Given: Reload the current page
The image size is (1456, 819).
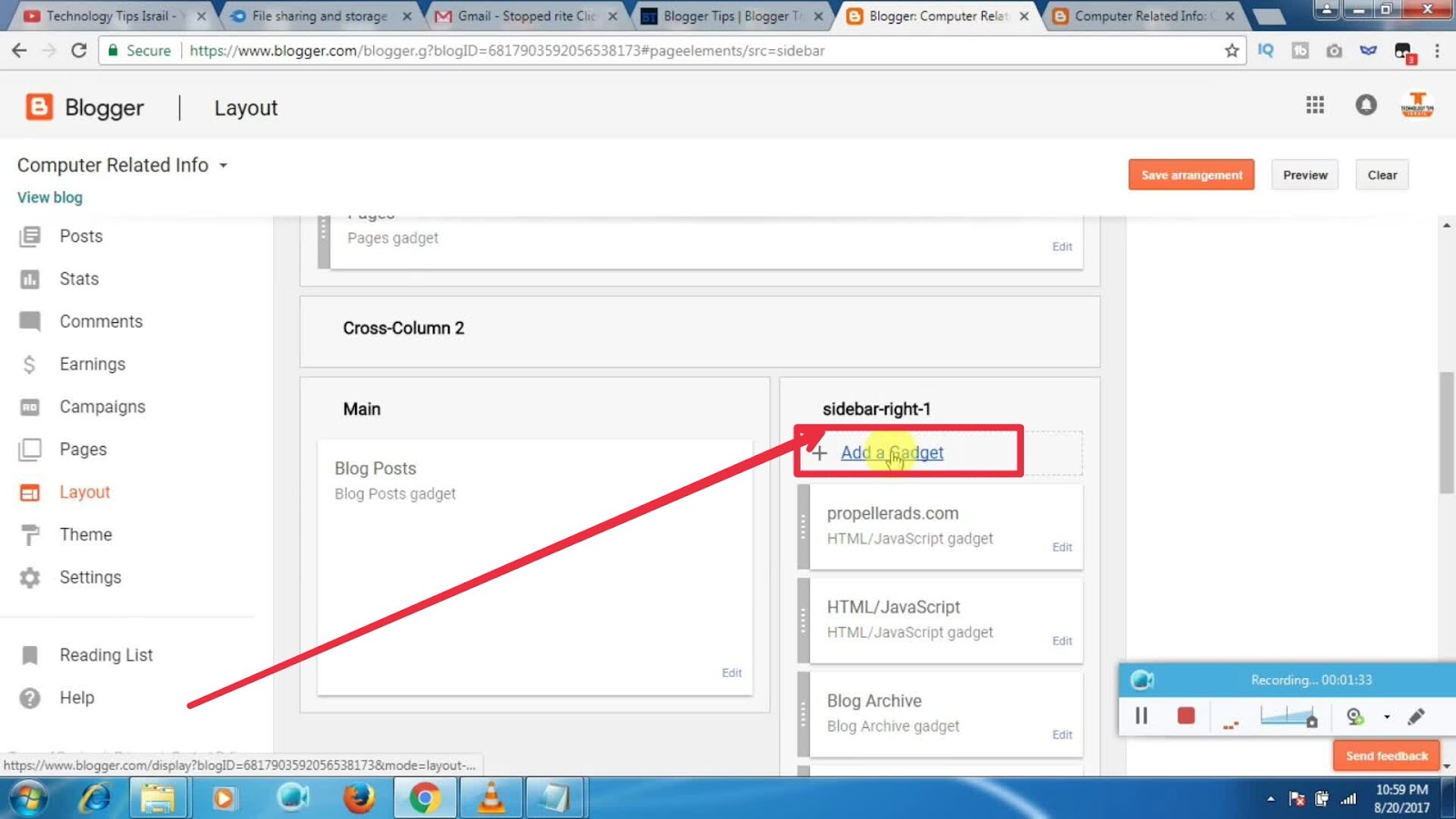Looking at the screenshot, I should [x=79, y=51].
